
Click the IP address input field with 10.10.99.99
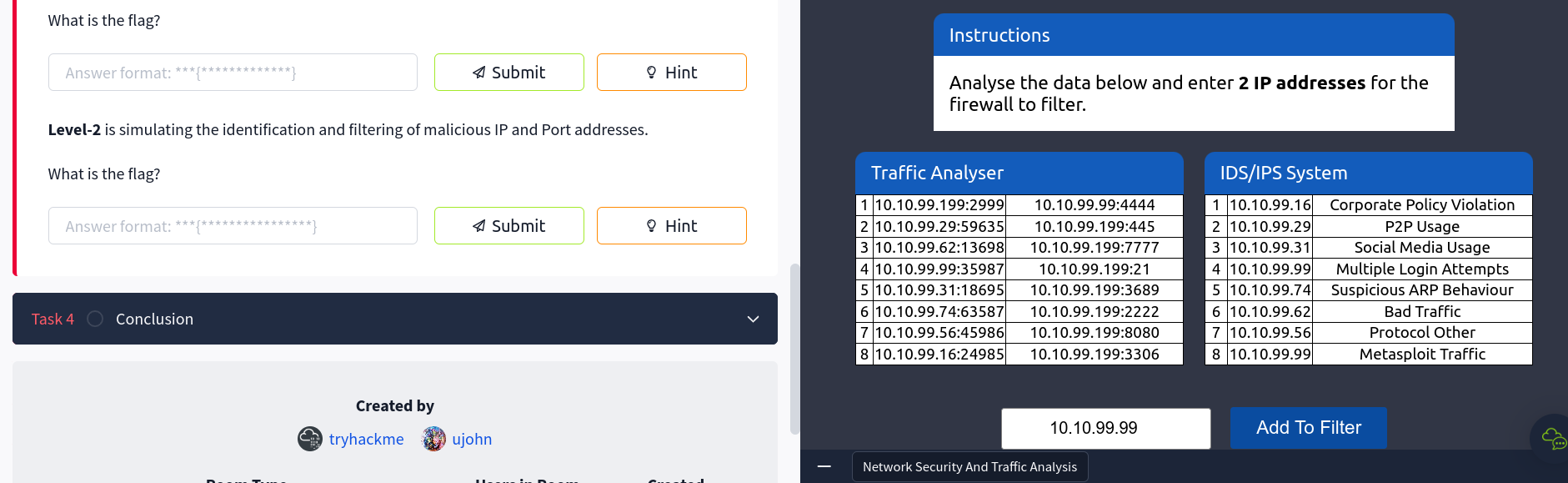1106,429
